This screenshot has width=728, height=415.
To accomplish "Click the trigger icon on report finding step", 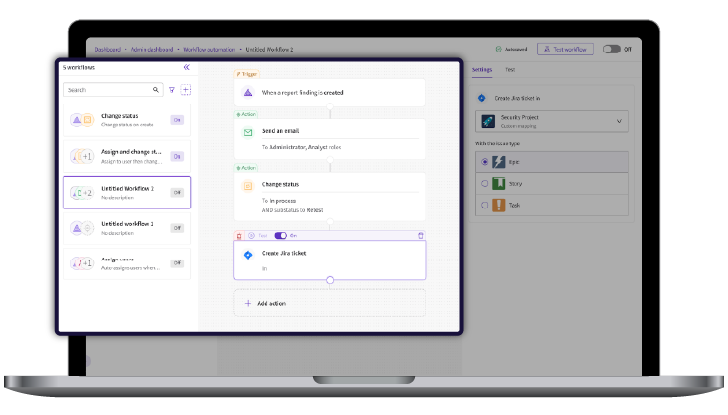I will click(248, 92).
